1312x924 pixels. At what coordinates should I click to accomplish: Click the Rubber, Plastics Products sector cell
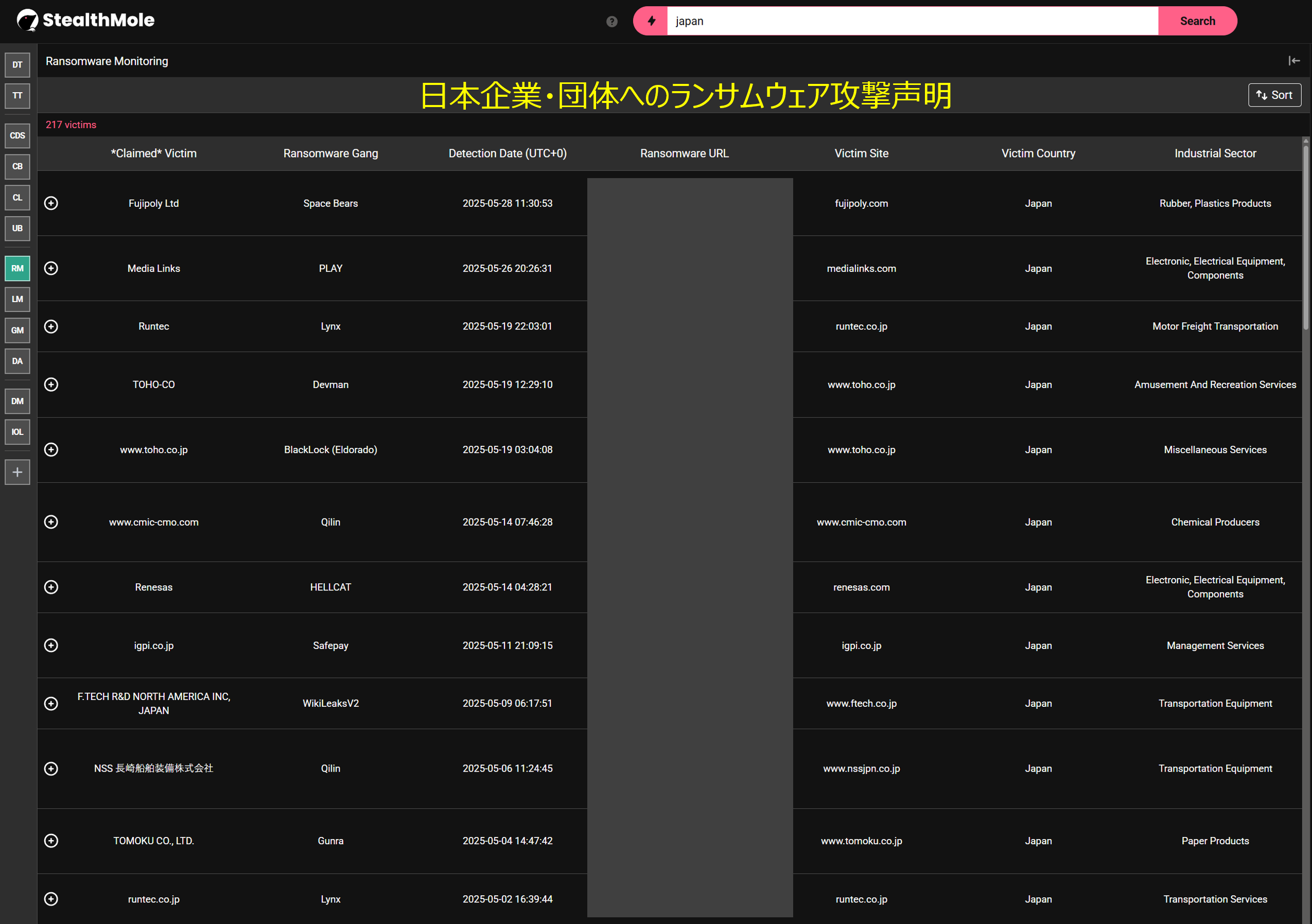(x=1215, y=203)
